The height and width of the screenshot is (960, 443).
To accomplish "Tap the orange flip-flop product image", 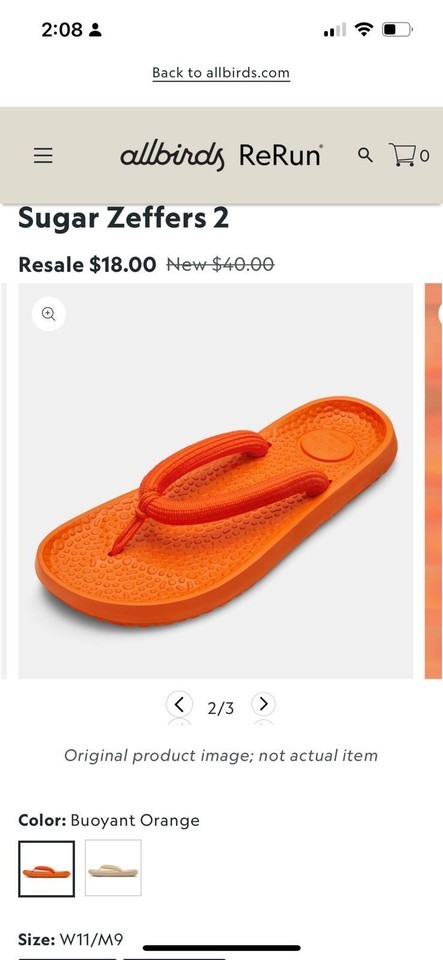I will tap(216, 481).
